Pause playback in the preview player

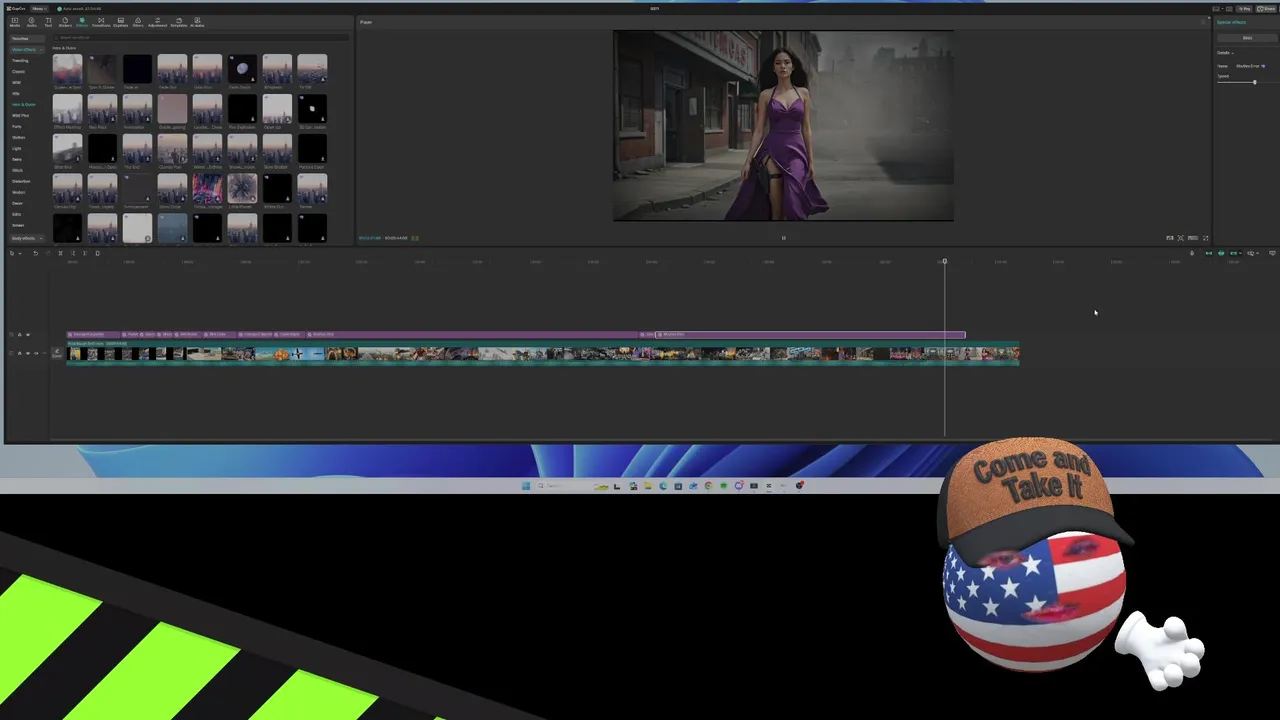coord(783,238)
